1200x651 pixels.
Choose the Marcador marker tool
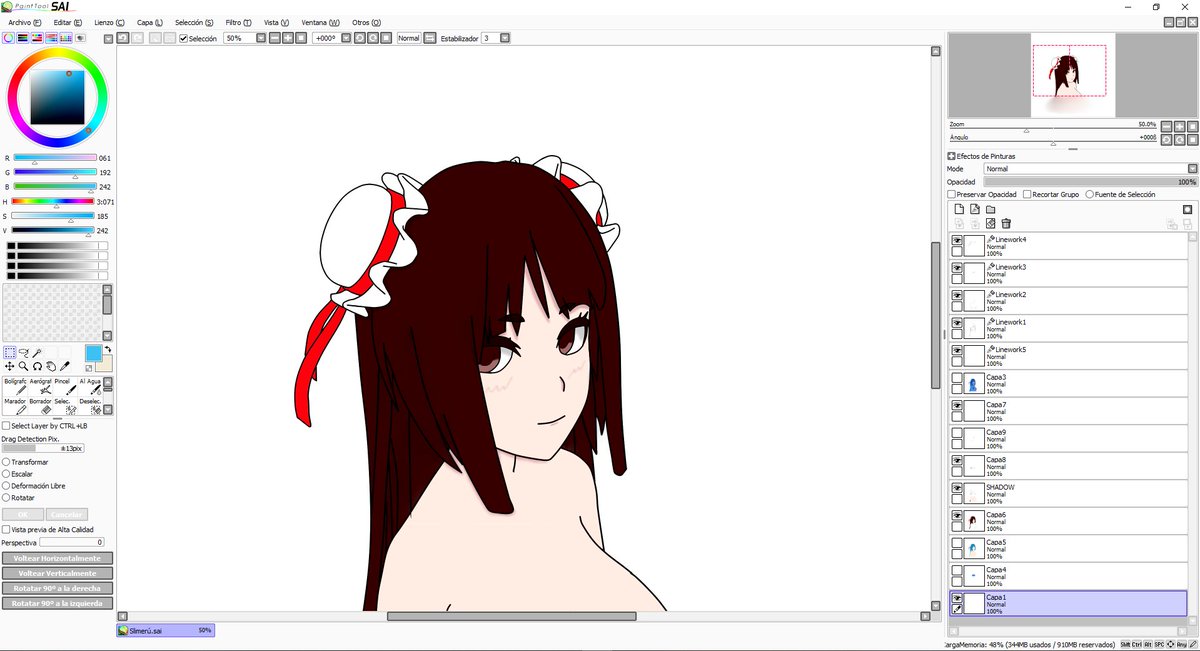pyautogui.click(x=15, y=405)
